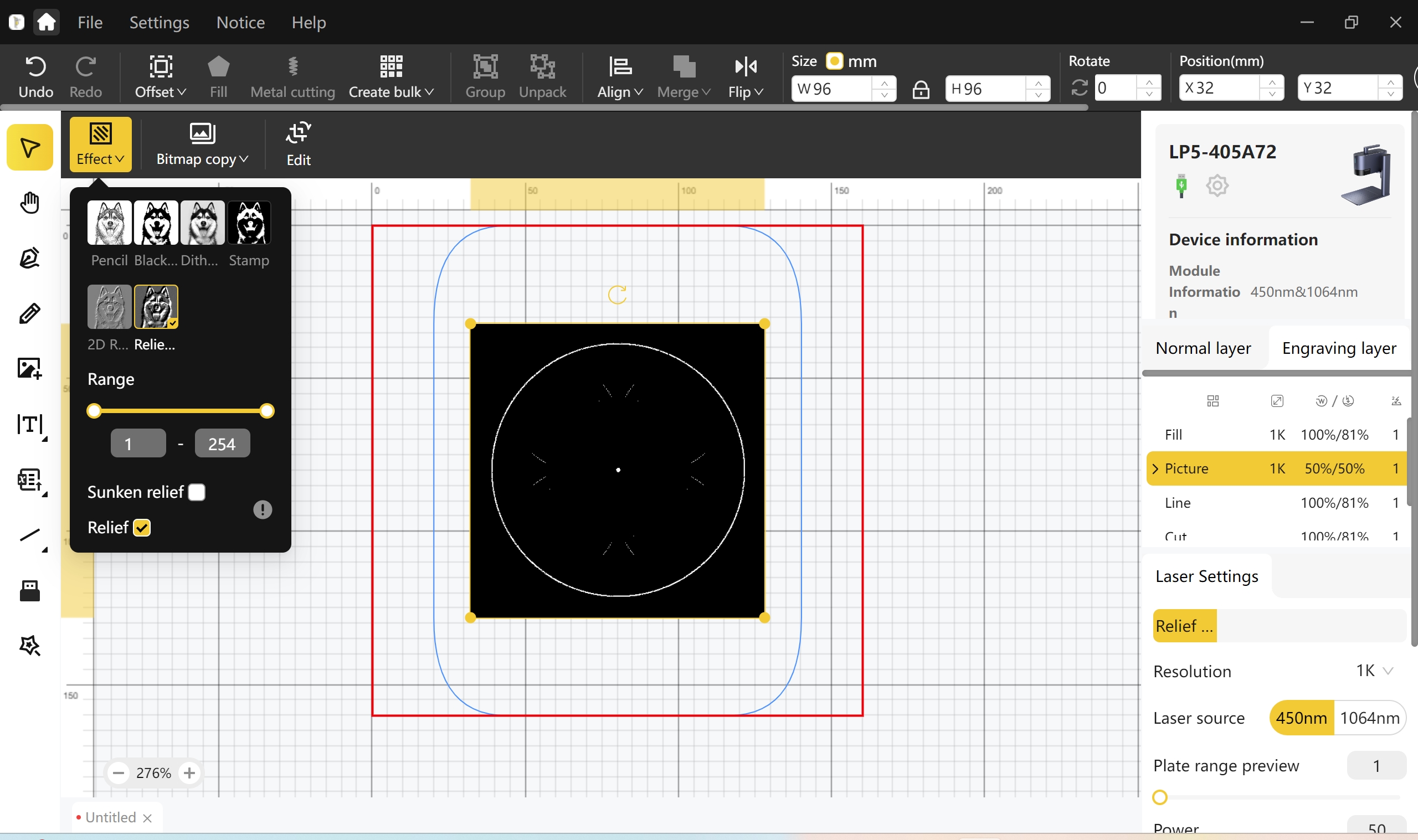
Task: Open the Resolution 1K dropdown
Action: pos(1375,671)
